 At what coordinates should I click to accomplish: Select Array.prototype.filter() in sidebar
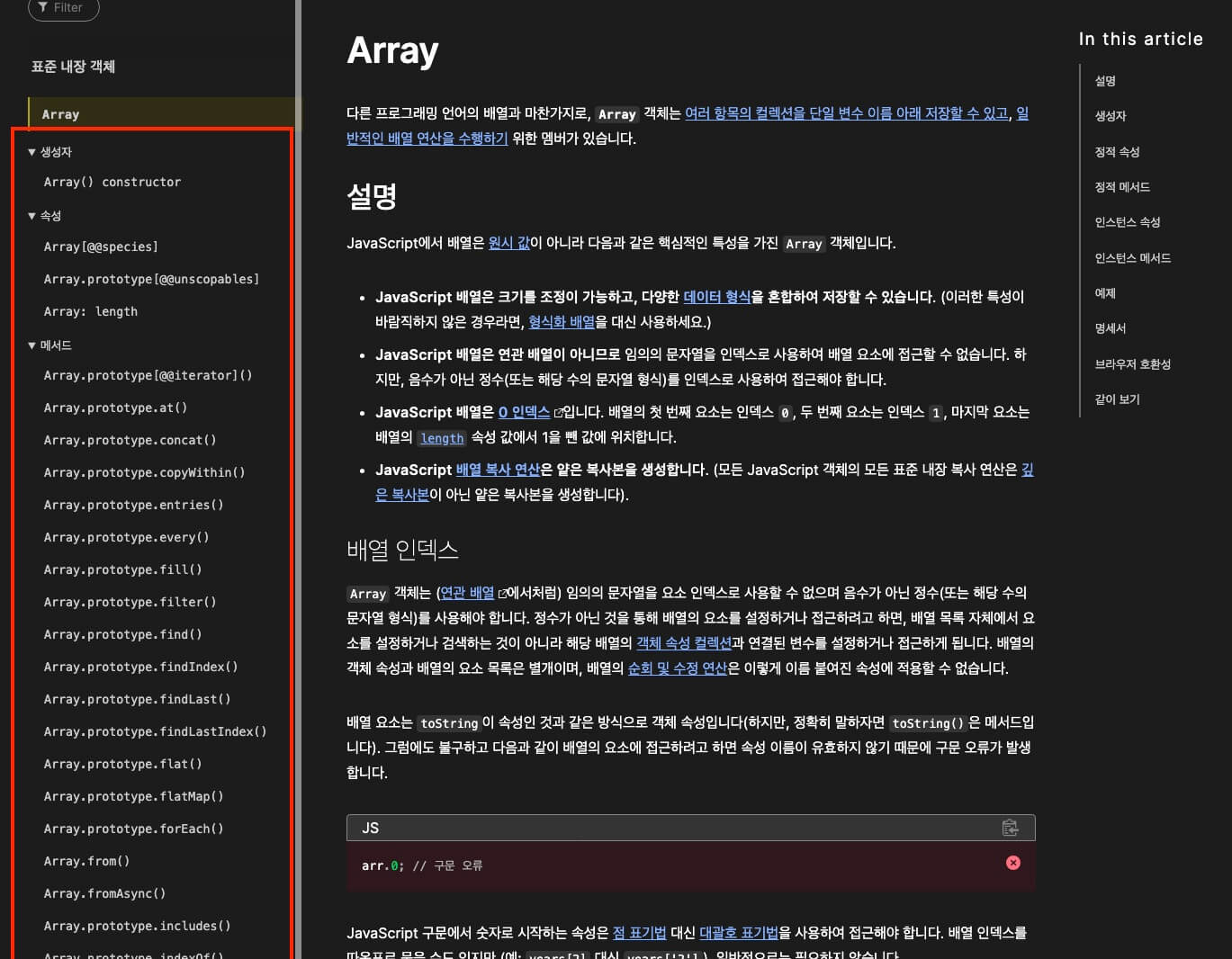click(130, 602)
